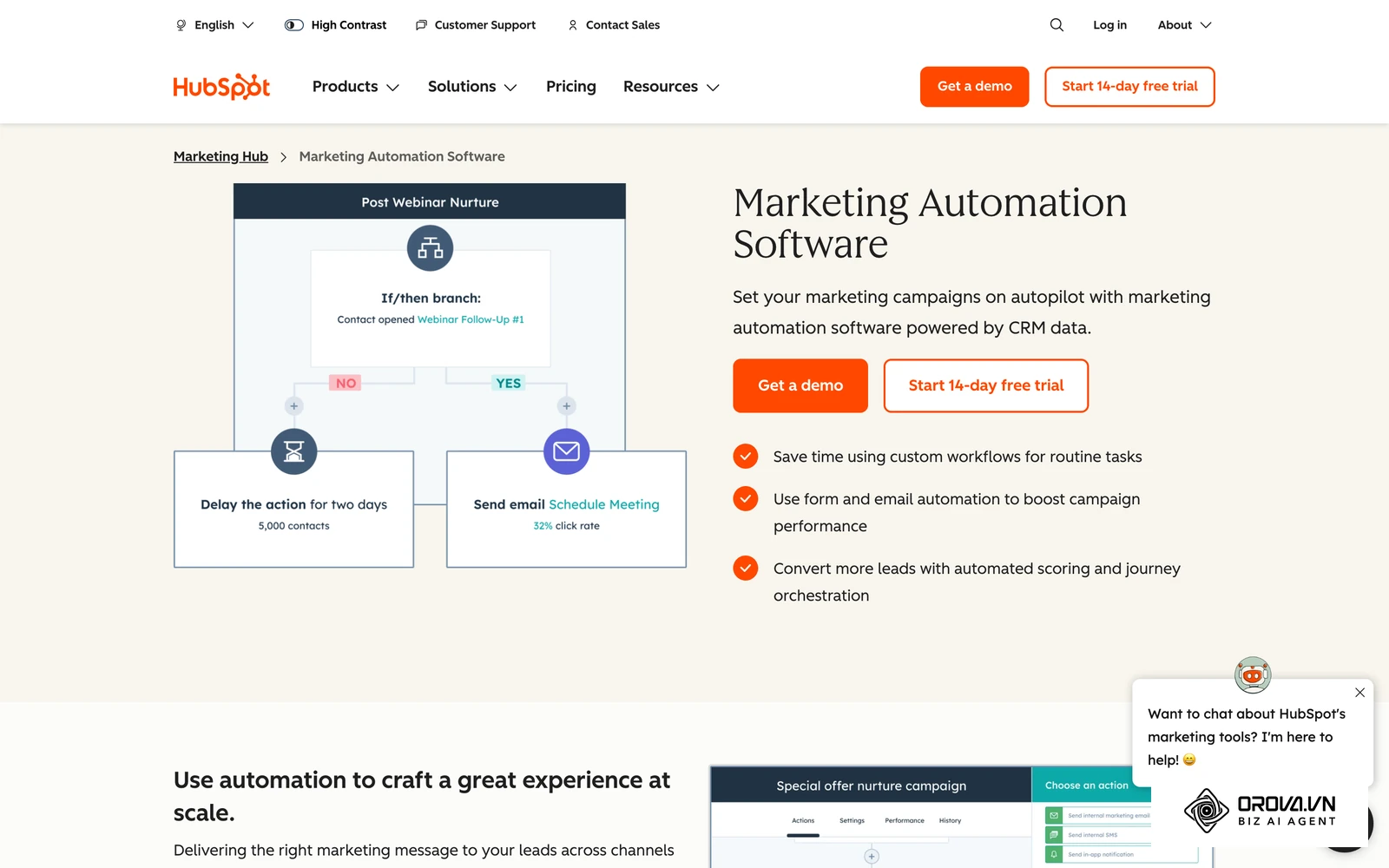Expand the Solutions menu
This screenshot has height=868, width=1389.
tap(472, 87)
